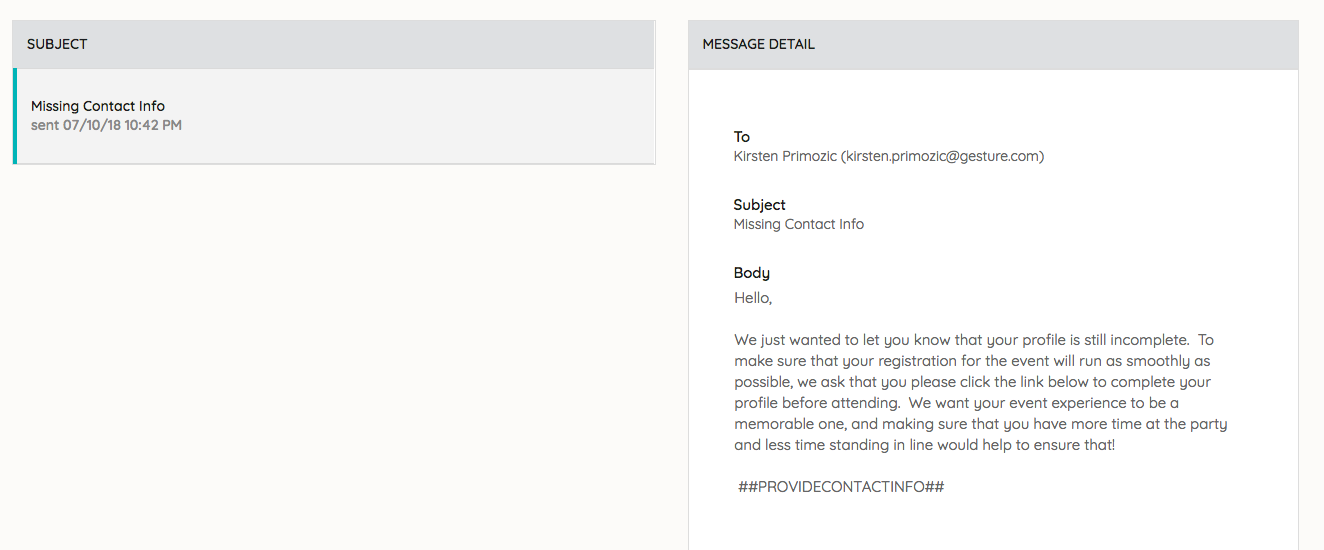
Task: Click the teal selection bar on message row
Action: [x=15, y=115]
